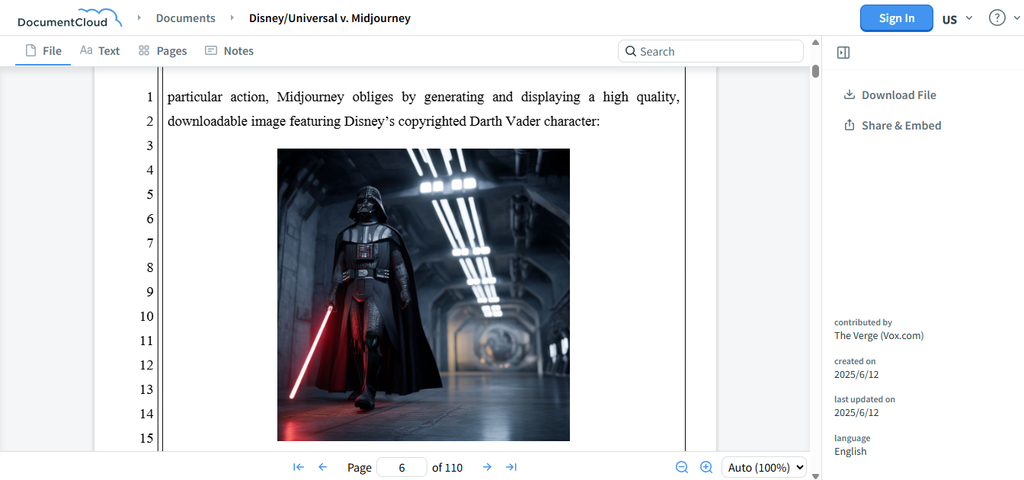Click Share & Embed
Screen dimensions: 1024x480
tap(892, 125)
